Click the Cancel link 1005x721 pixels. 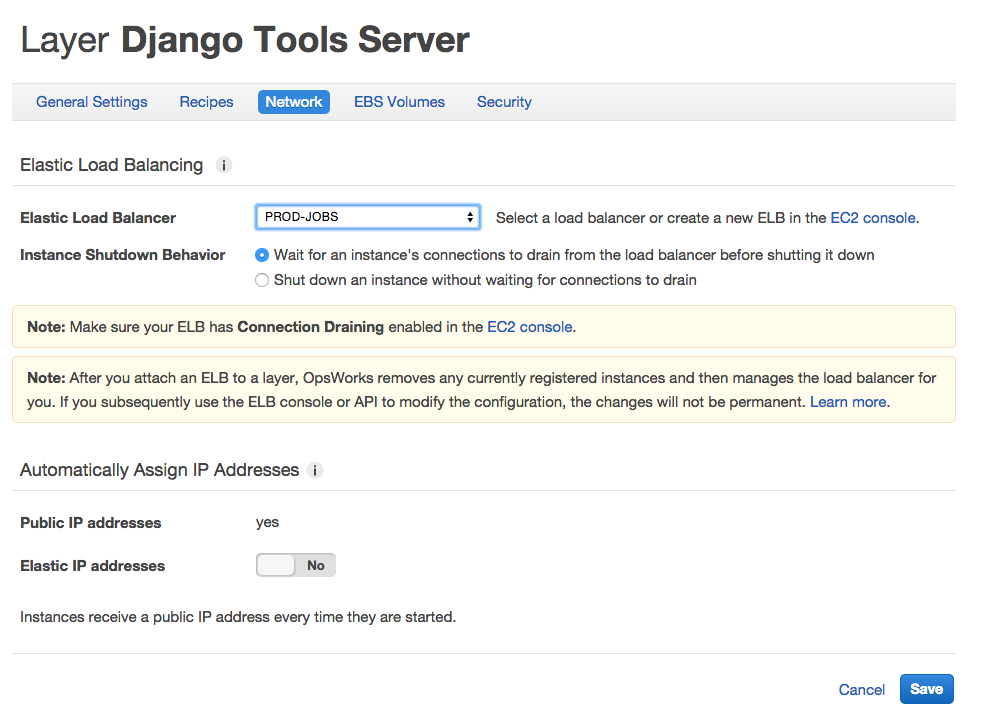[x=861, y=690]
